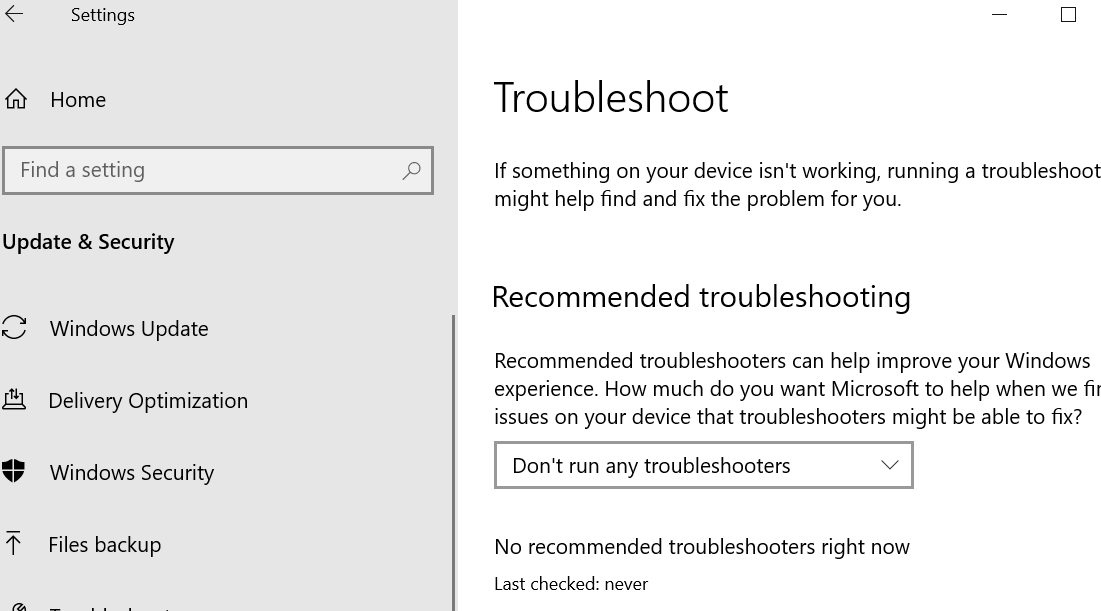This screenshot has height=611, width=1101.
Task: Click 'No recommended troubleshooters right now' text
Action: point(701,546)
